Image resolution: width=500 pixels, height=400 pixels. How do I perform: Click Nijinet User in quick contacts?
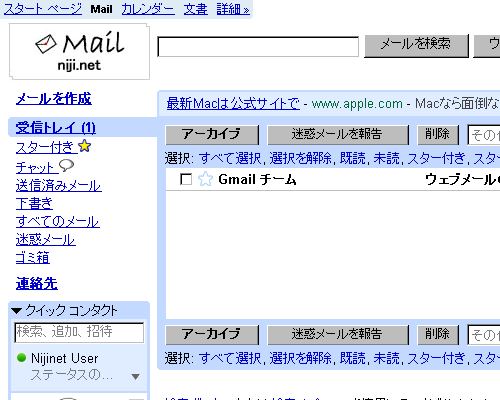(64, 358)
